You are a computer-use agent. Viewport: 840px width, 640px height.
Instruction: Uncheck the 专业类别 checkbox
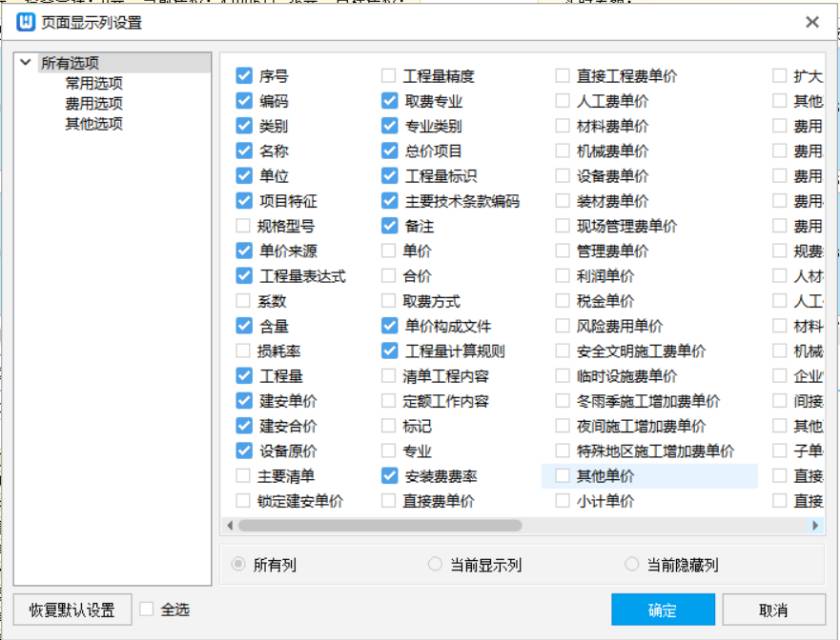tap(389, 126)
